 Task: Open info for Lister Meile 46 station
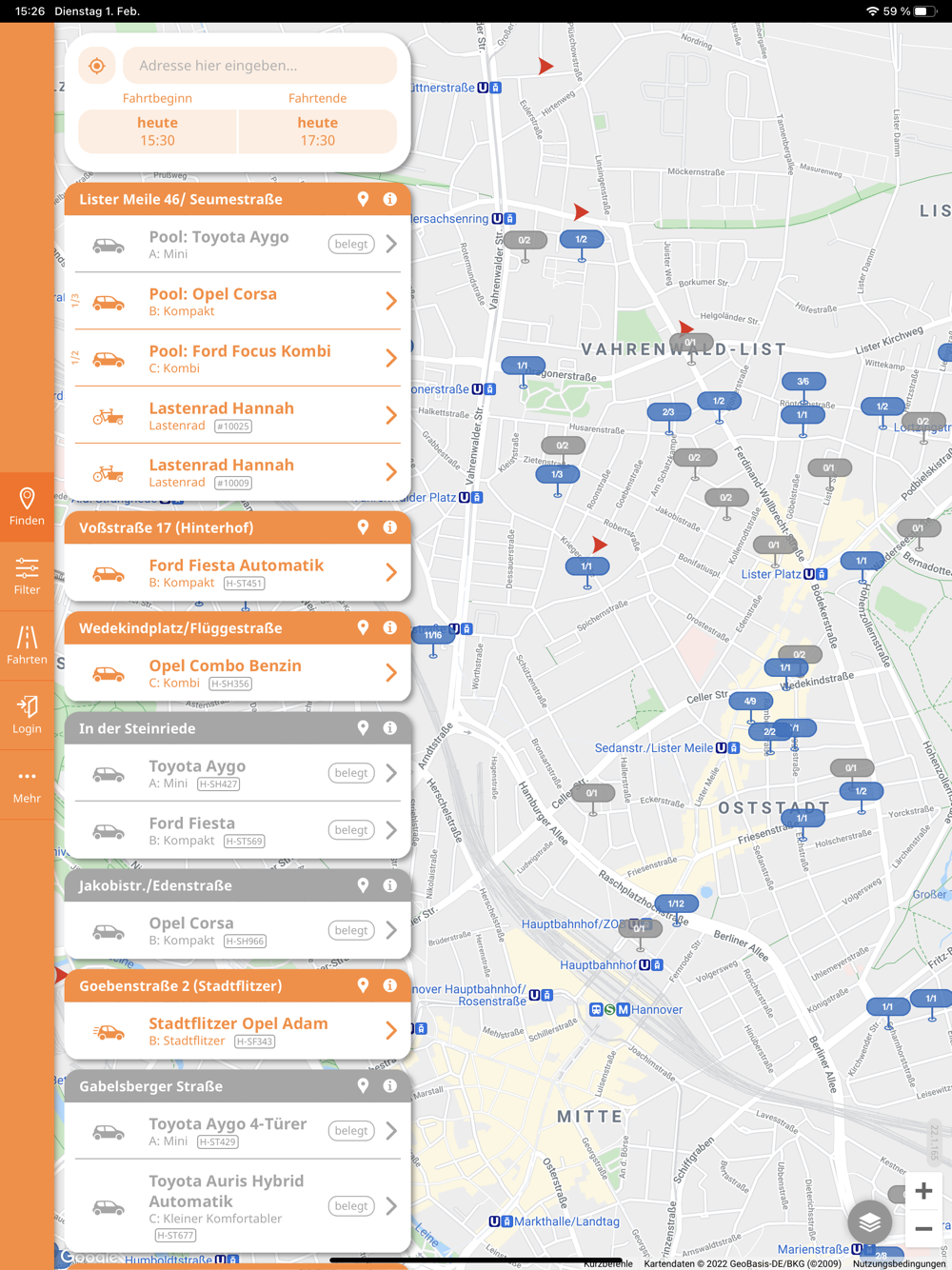tap(390, 199)
